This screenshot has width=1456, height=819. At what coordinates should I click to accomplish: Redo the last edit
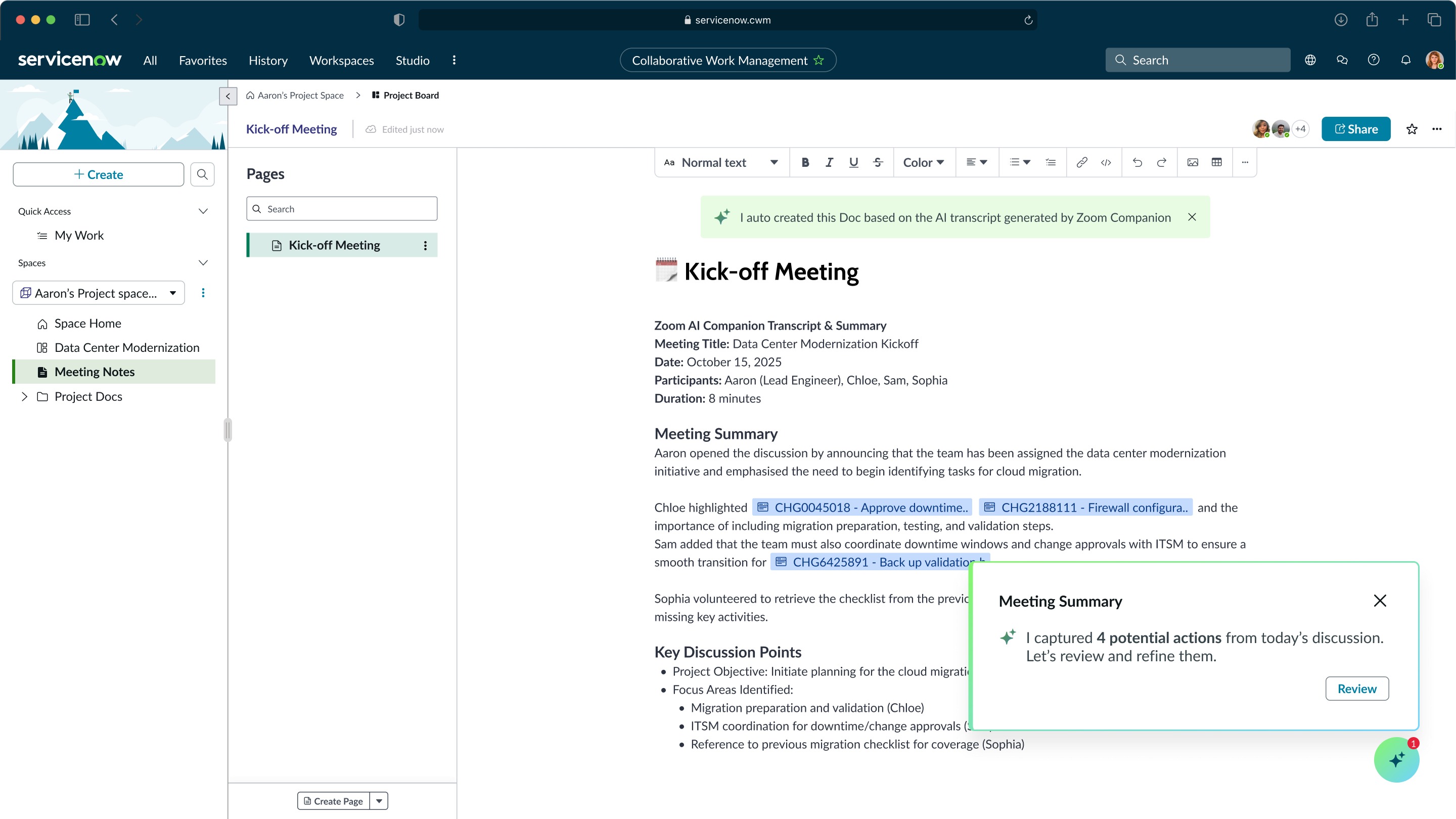click(x=1162, y=163)
